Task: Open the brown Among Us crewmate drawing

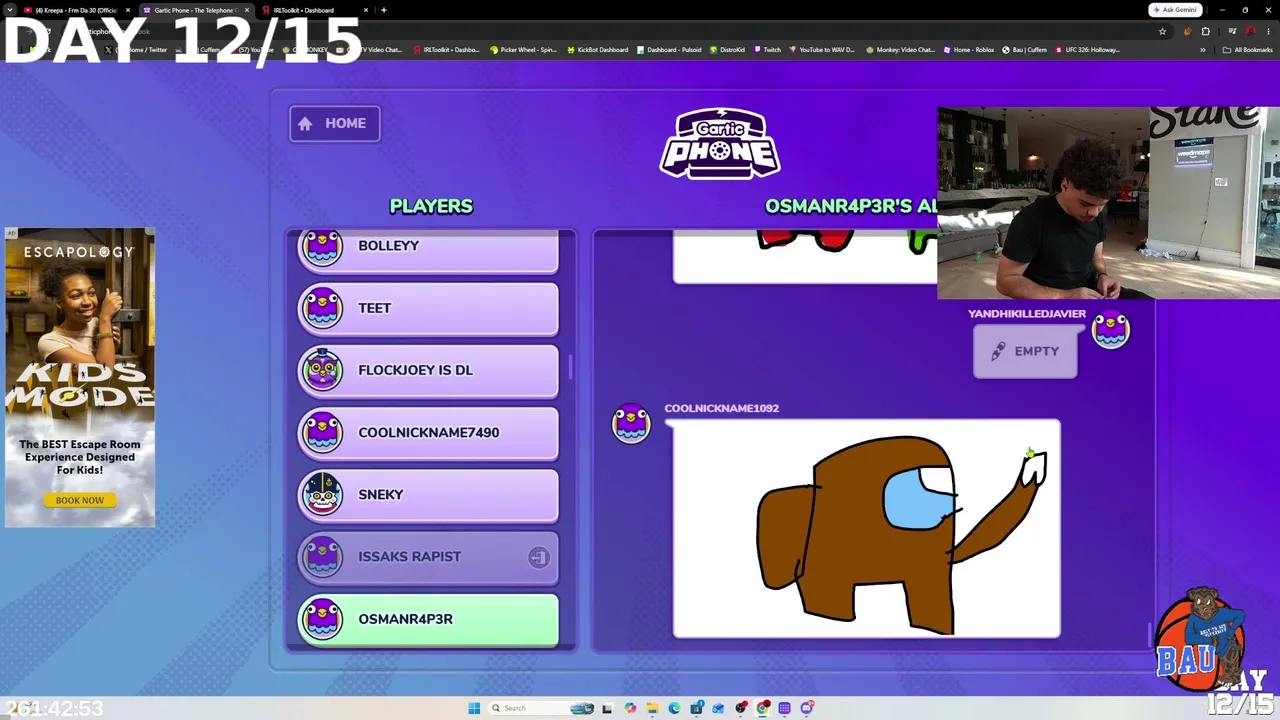Action: pyautogui.click(x=866, y=528)
